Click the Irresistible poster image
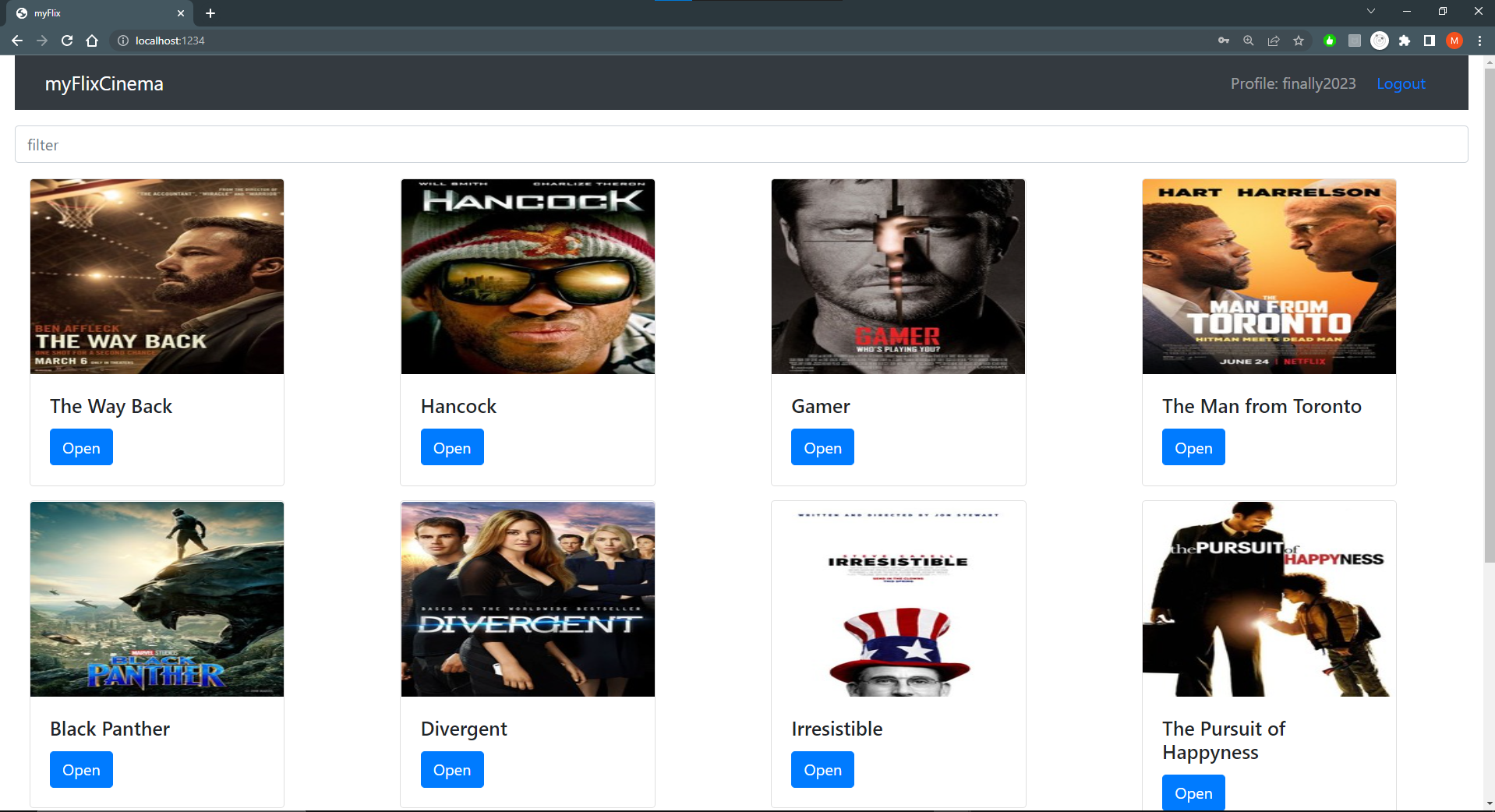Viewport: 1495px width, 812px height. pyautogui.click(x=898, y=599)
